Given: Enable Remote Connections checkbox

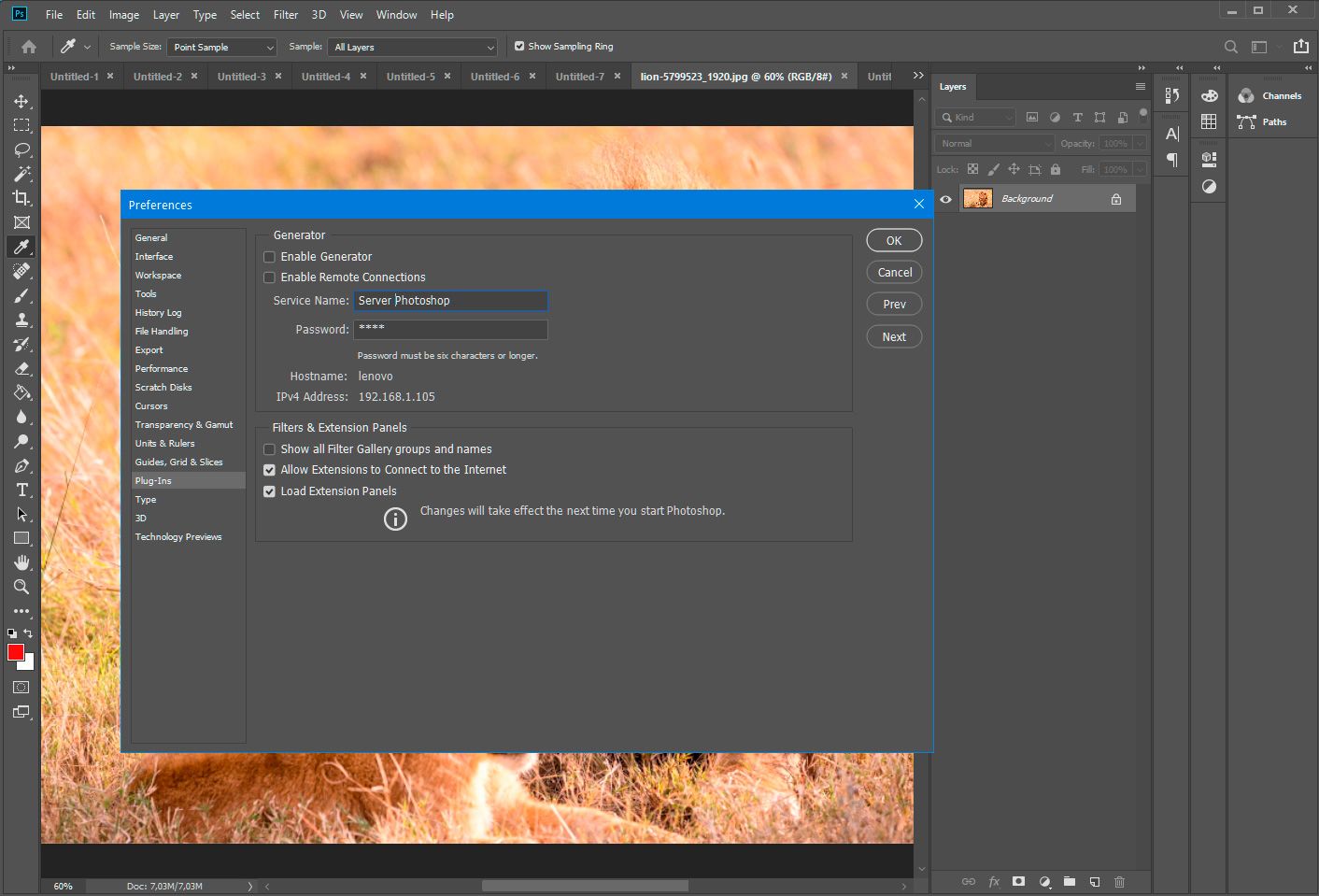Looking at the screenshot, I should tap(269, 277).
